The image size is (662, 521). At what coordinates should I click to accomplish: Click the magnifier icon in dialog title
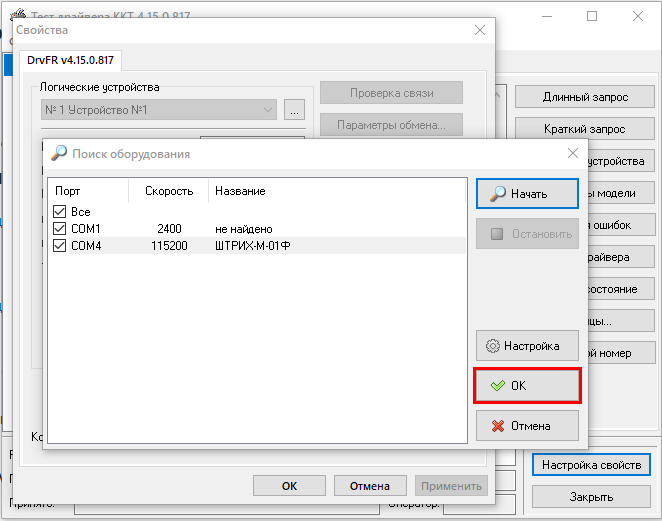pyautogui.click(x=59, y=154)
